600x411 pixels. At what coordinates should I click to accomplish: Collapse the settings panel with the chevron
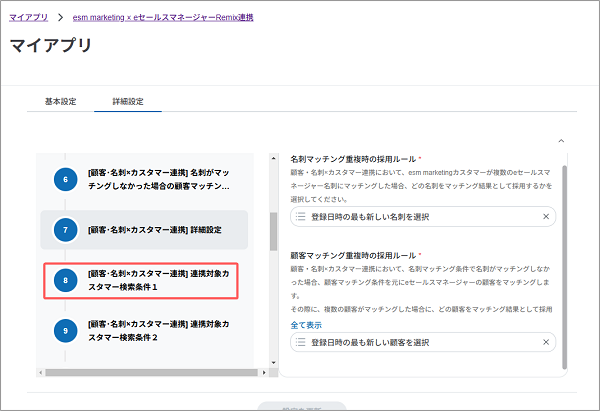click(560, 141)
